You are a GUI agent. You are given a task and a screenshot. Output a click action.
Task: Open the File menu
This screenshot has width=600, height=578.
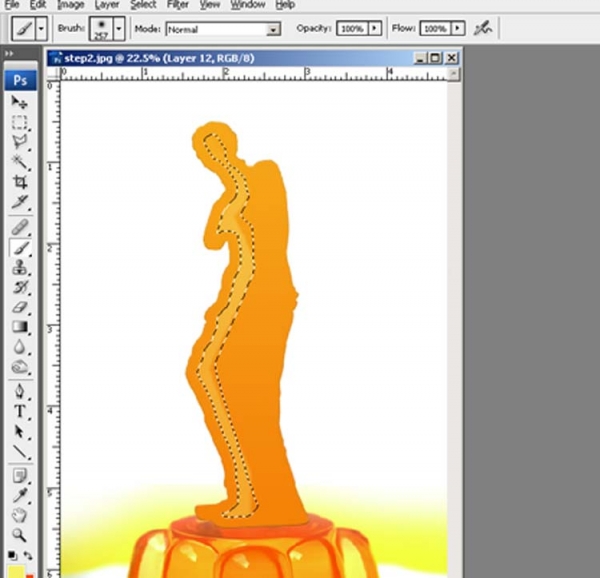pos(12,5)
